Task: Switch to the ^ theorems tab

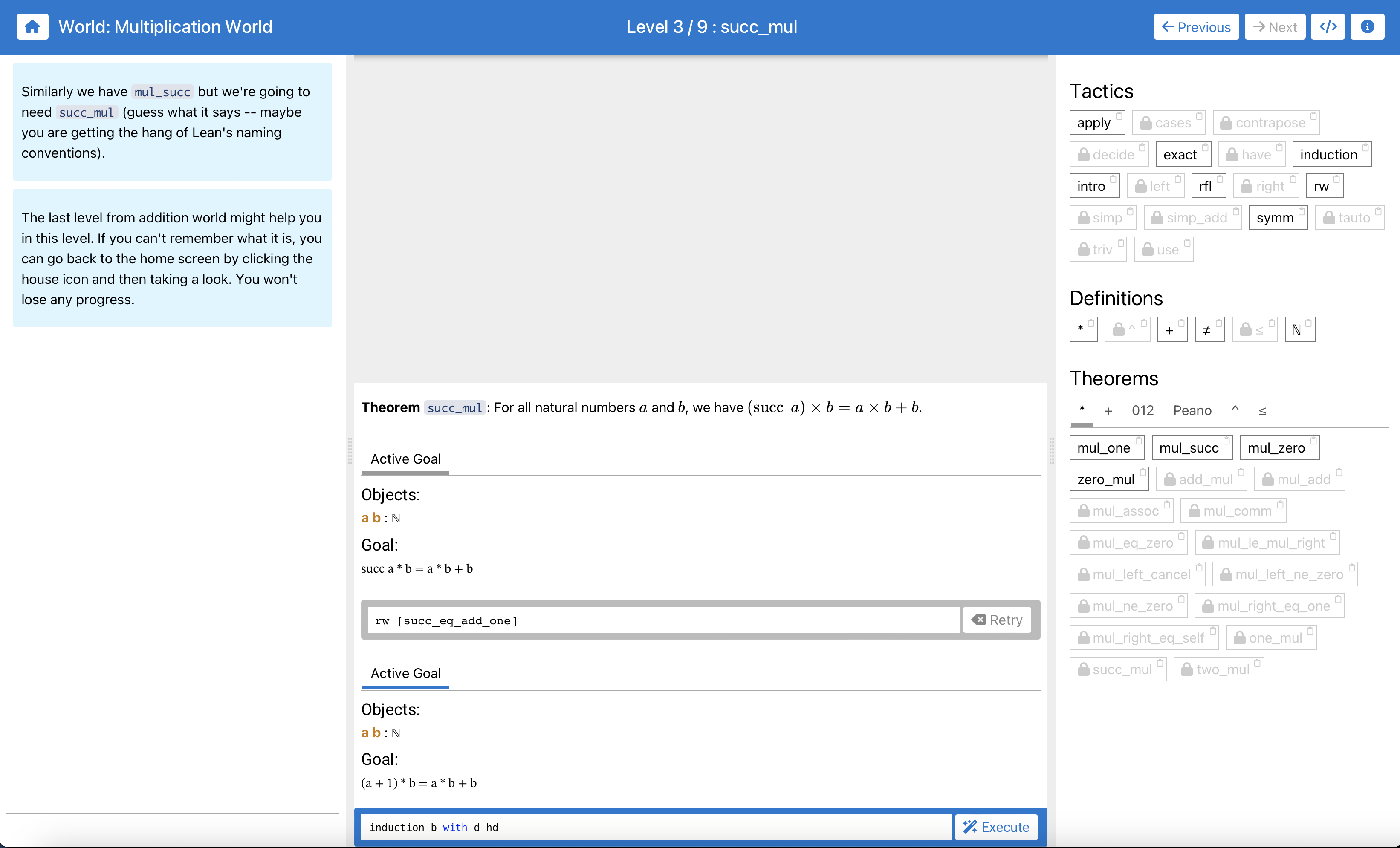Action: [1235, 410]
